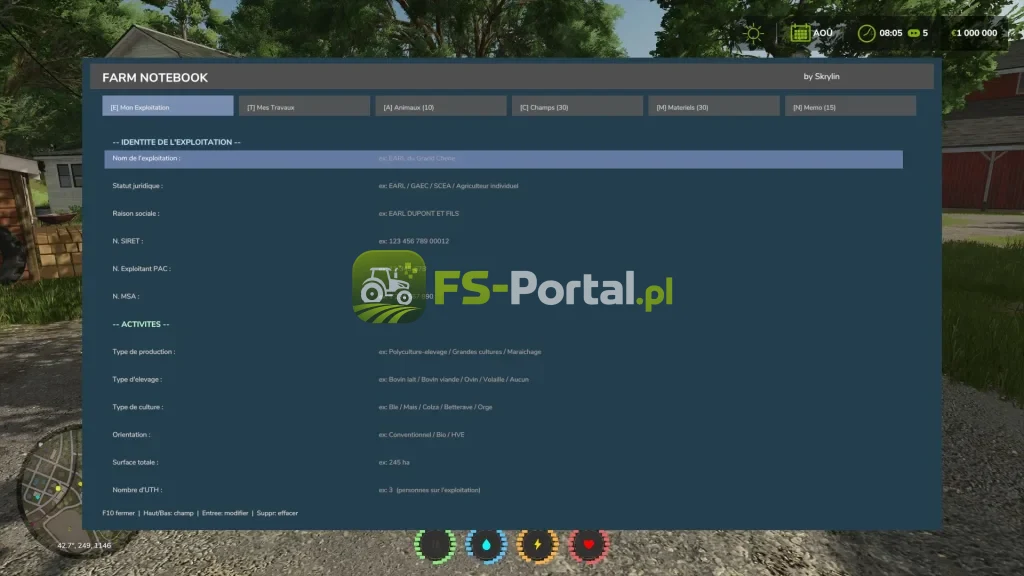This screenshot has width=1024, height=576.
Task: Click the 'Haut/Bas: champ' hint
Action: [x=168, y=513]
